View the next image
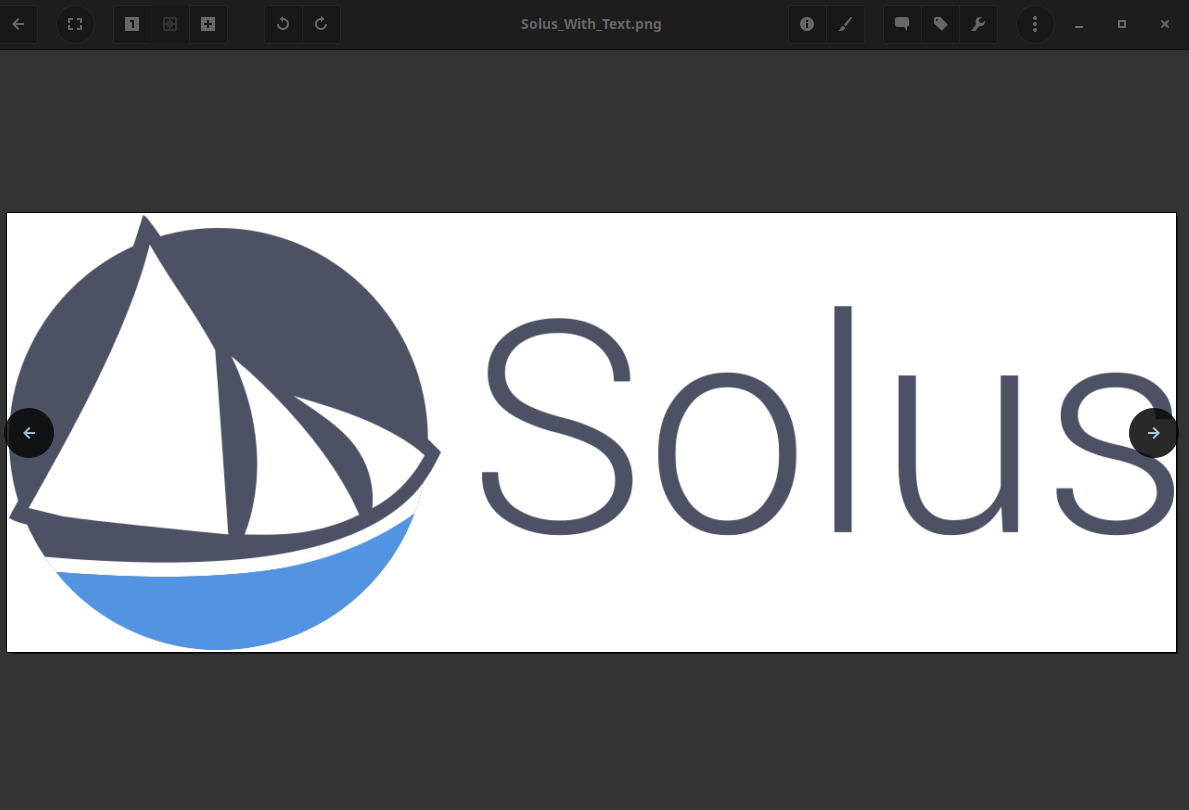Screen dimensions: 1189x810 pos(1153,433)
